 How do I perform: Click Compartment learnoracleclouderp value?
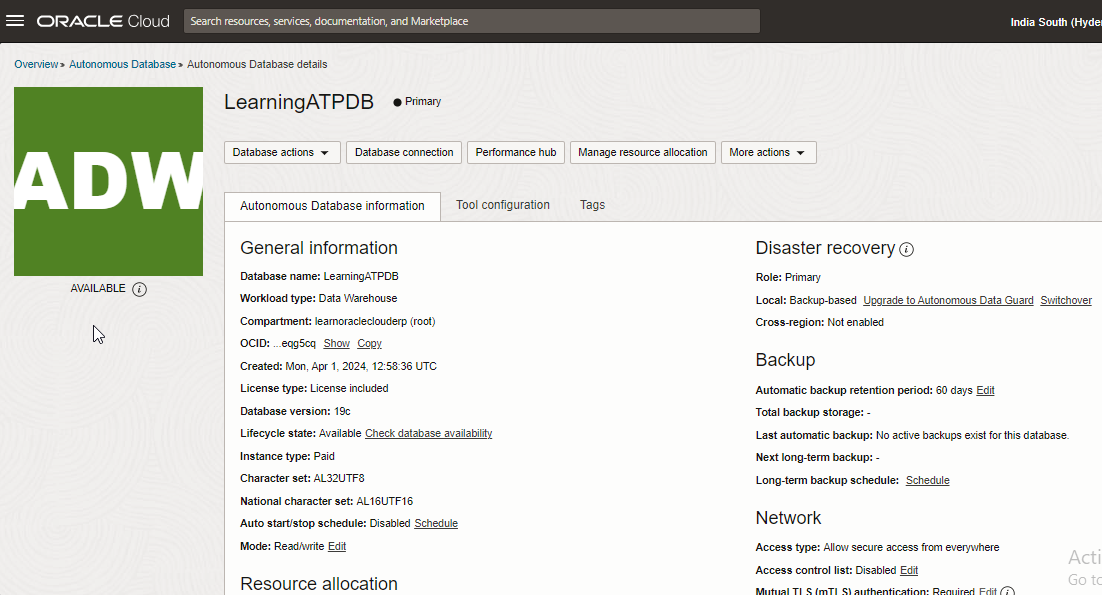(375, 321)
